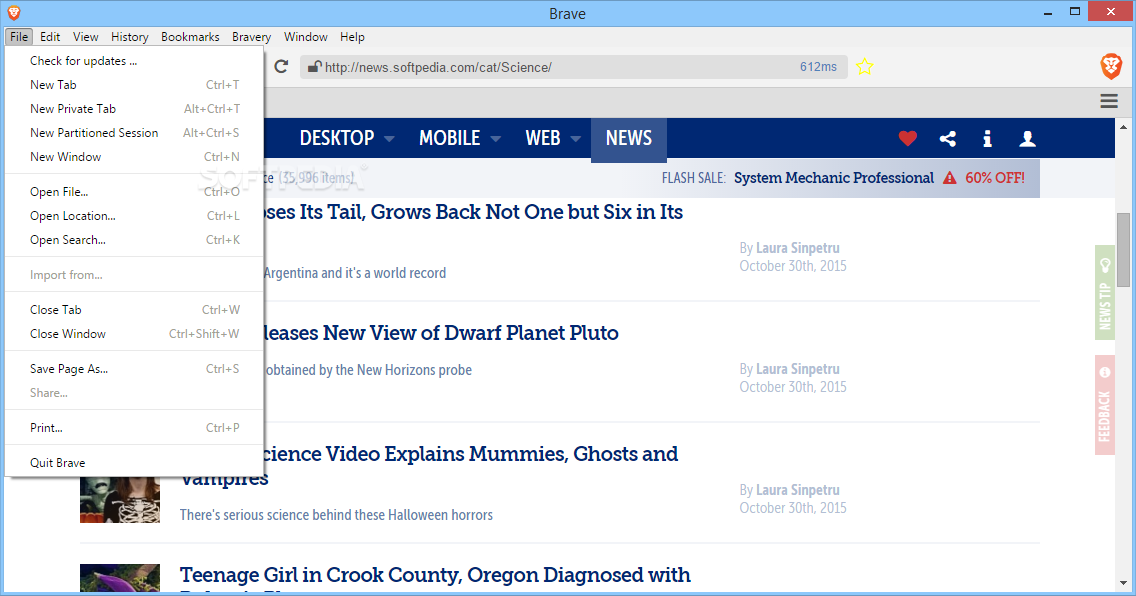Choose New Window from File menu
The height and width of the screenshot is (596, 1136).
[134, 156]
